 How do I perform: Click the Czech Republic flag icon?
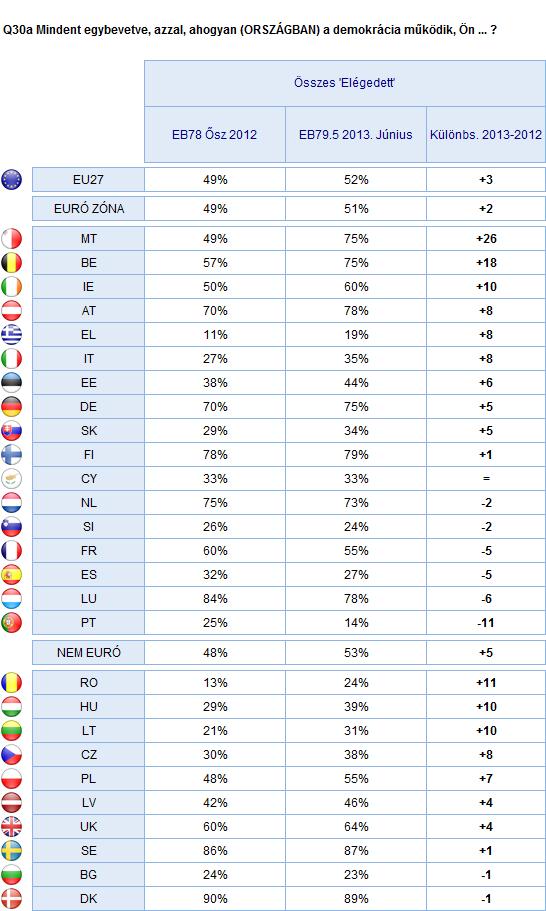tap(12, 754)
